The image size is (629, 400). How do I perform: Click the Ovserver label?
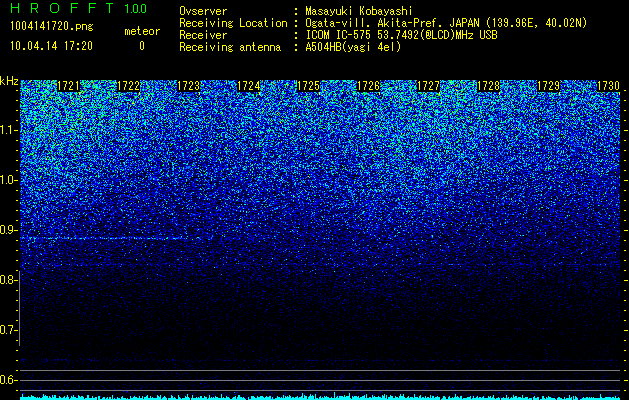(203, 11)
